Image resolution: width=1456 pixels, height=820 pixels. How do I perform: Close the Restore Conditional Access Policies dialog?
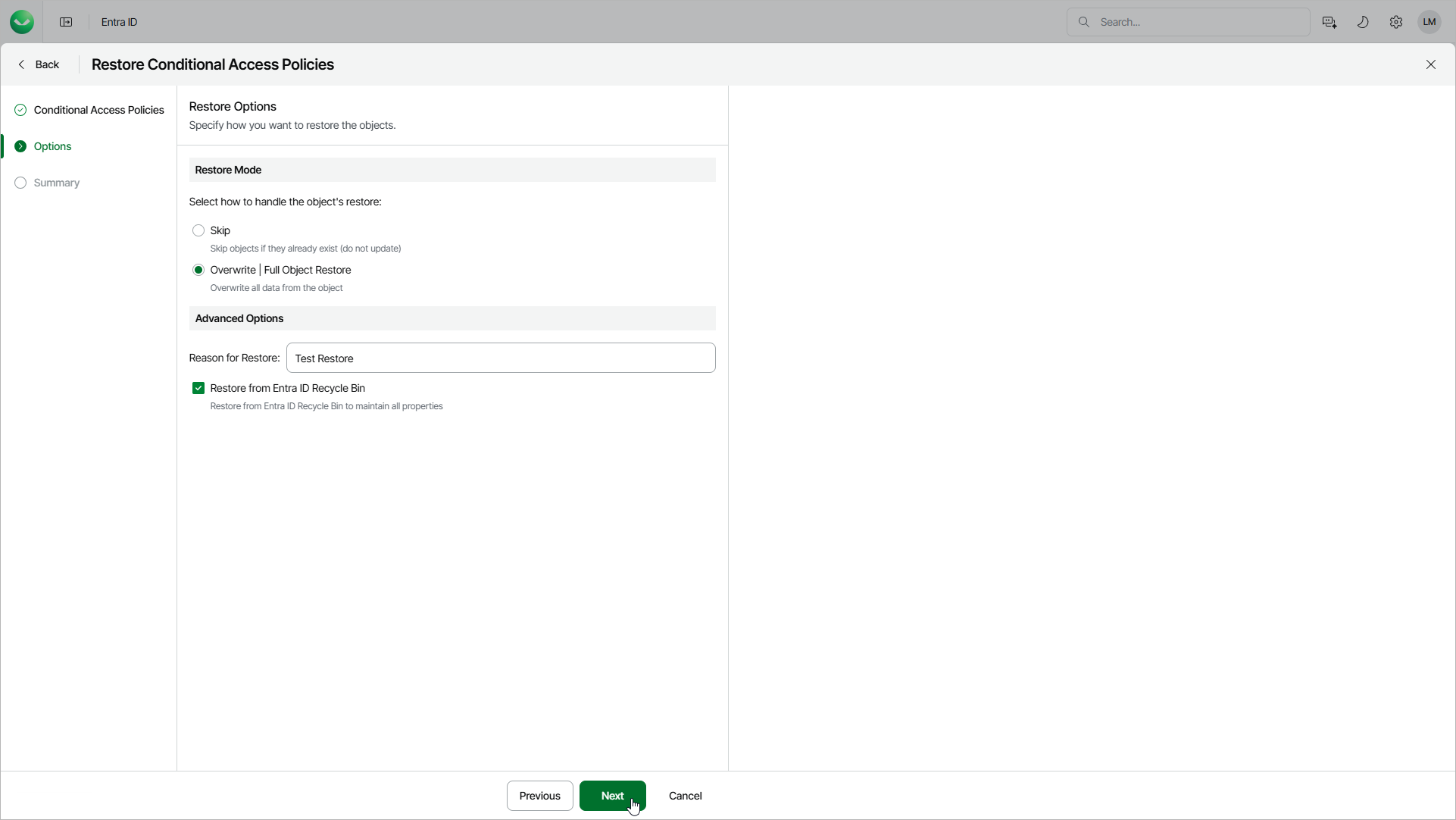1431,64
